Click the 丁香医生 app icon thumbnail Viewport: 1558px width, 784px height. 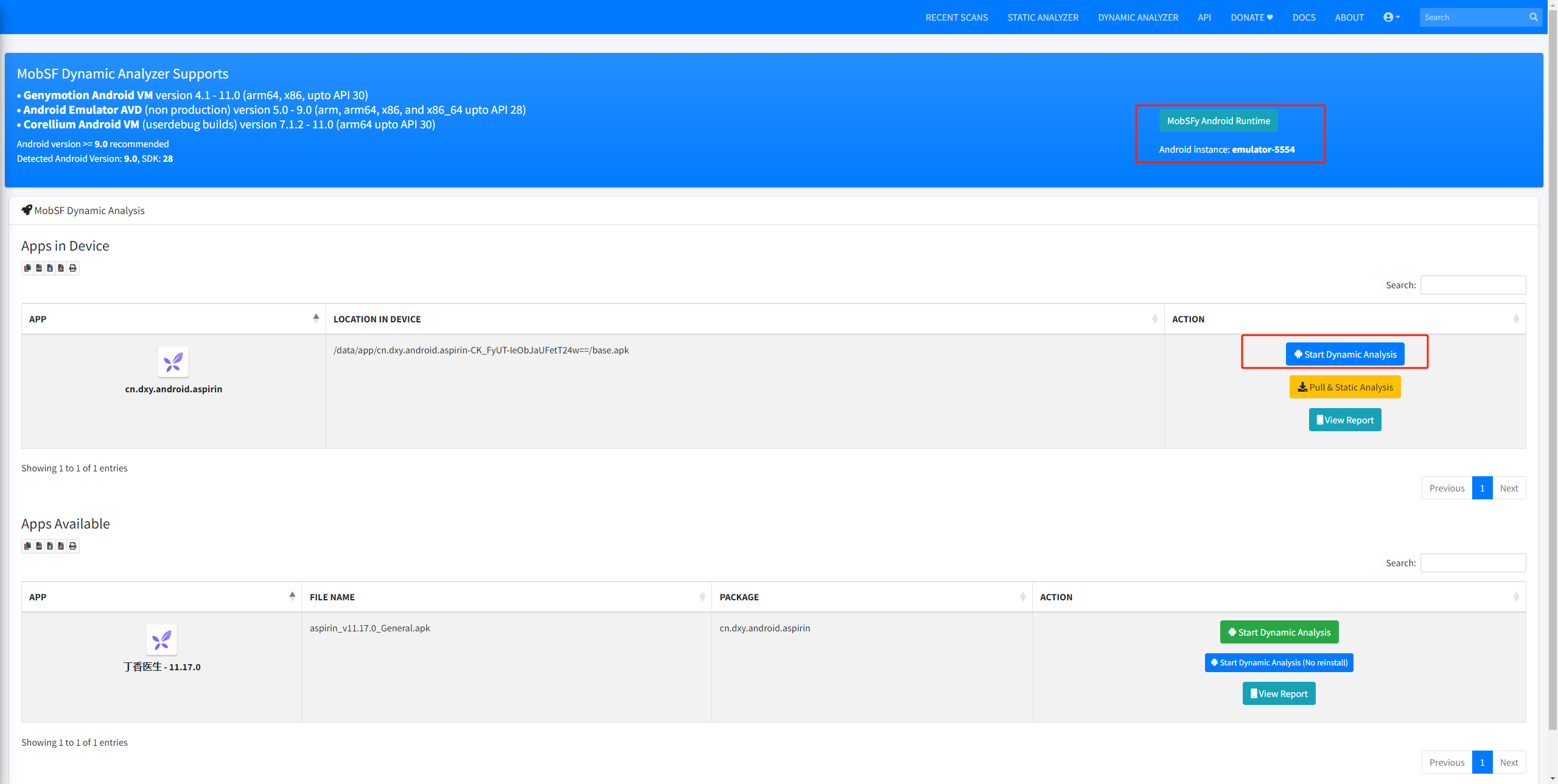point(162,640)
